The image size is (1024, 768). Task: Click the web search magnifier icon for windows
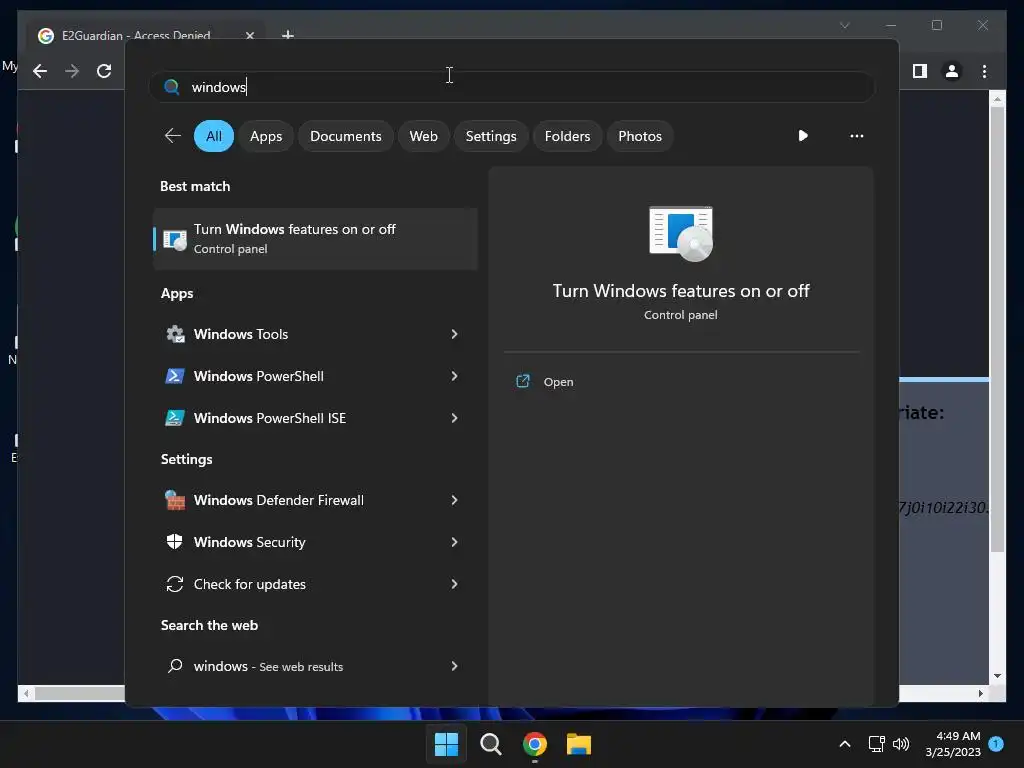tap(175, 666)
